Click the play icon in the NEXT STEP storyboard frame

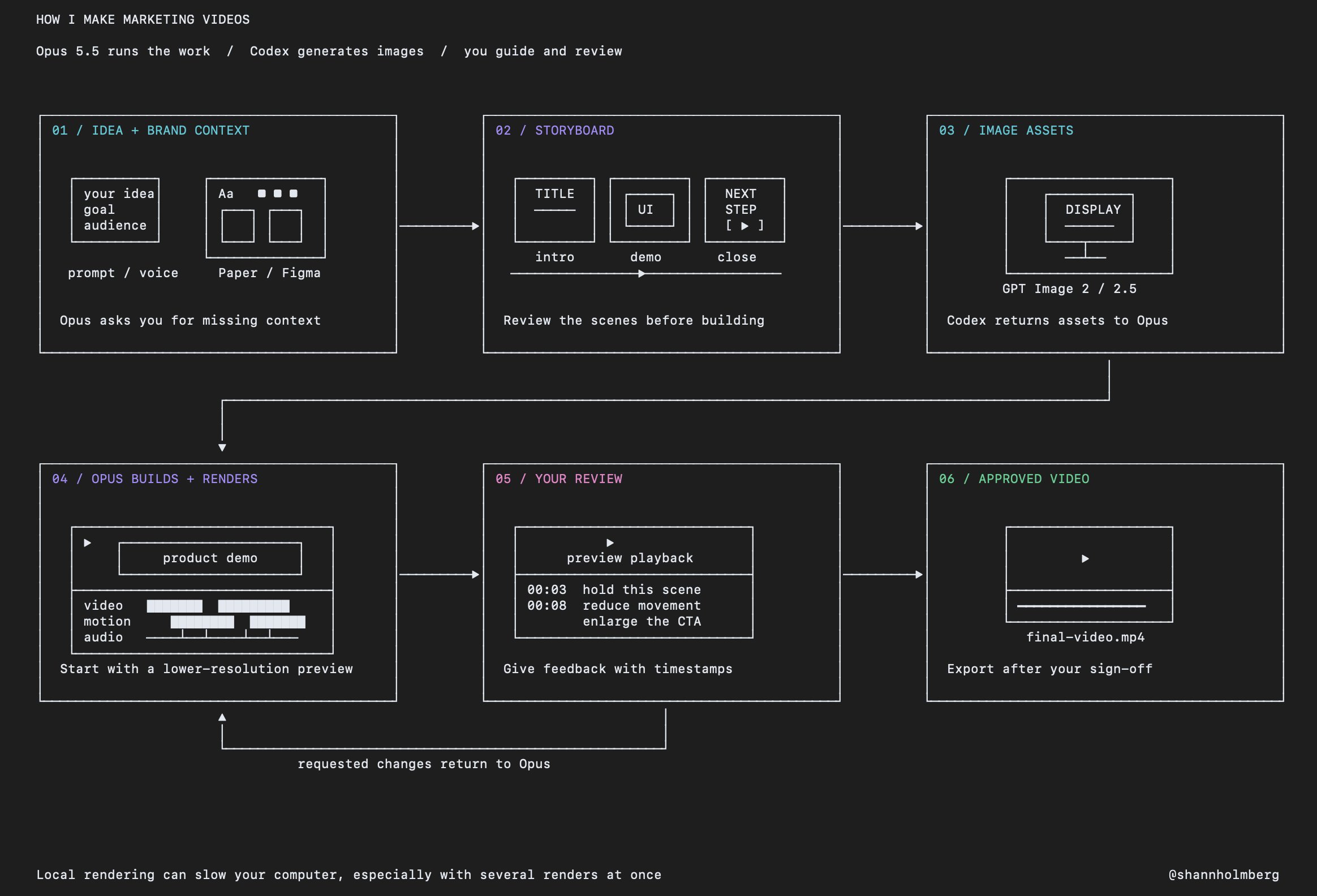744,226
